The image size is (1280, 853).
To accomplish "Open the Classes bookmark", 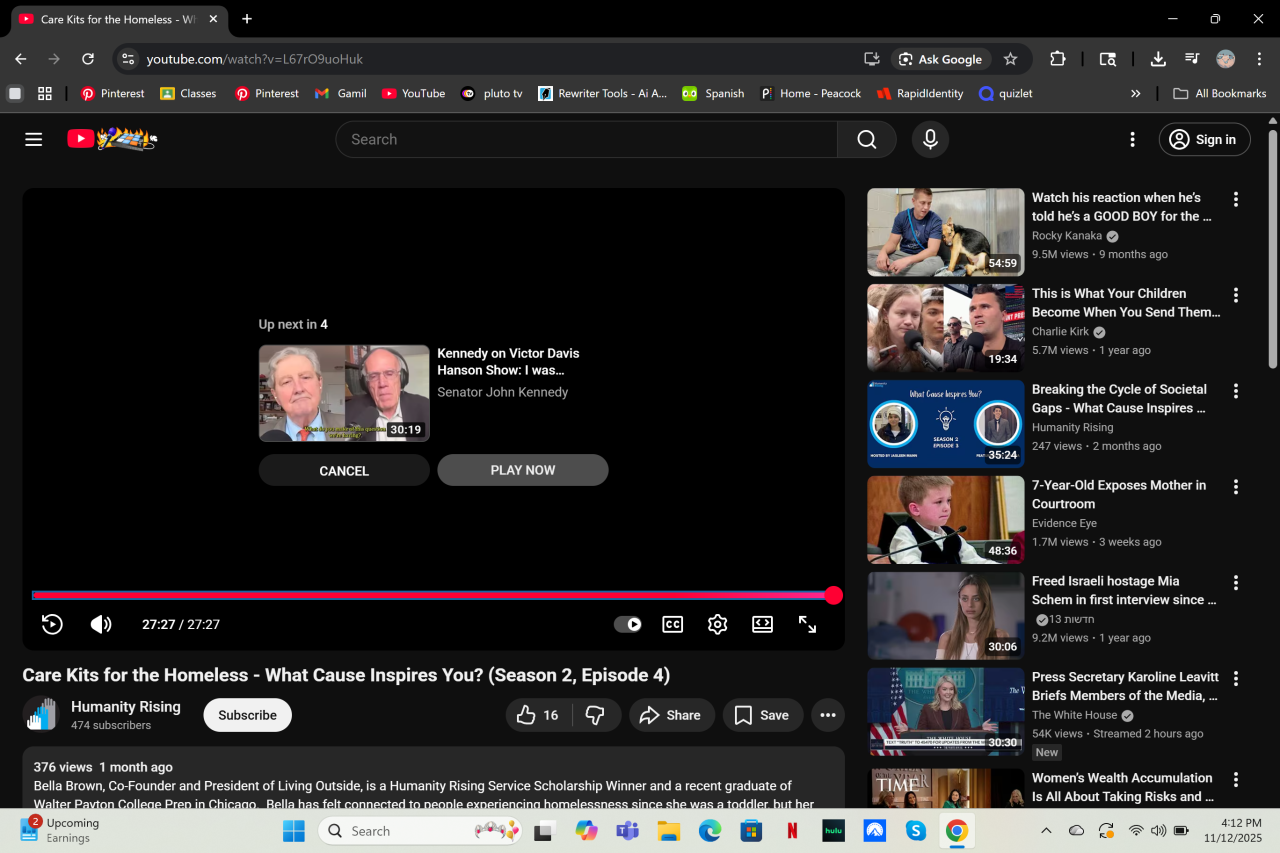I will point(188,93).
